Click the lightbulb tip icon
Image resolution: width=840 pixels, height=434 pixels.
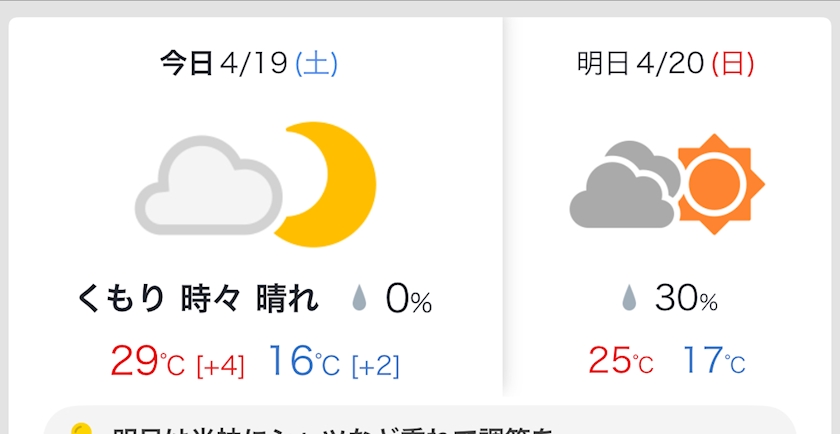point(82,429)
